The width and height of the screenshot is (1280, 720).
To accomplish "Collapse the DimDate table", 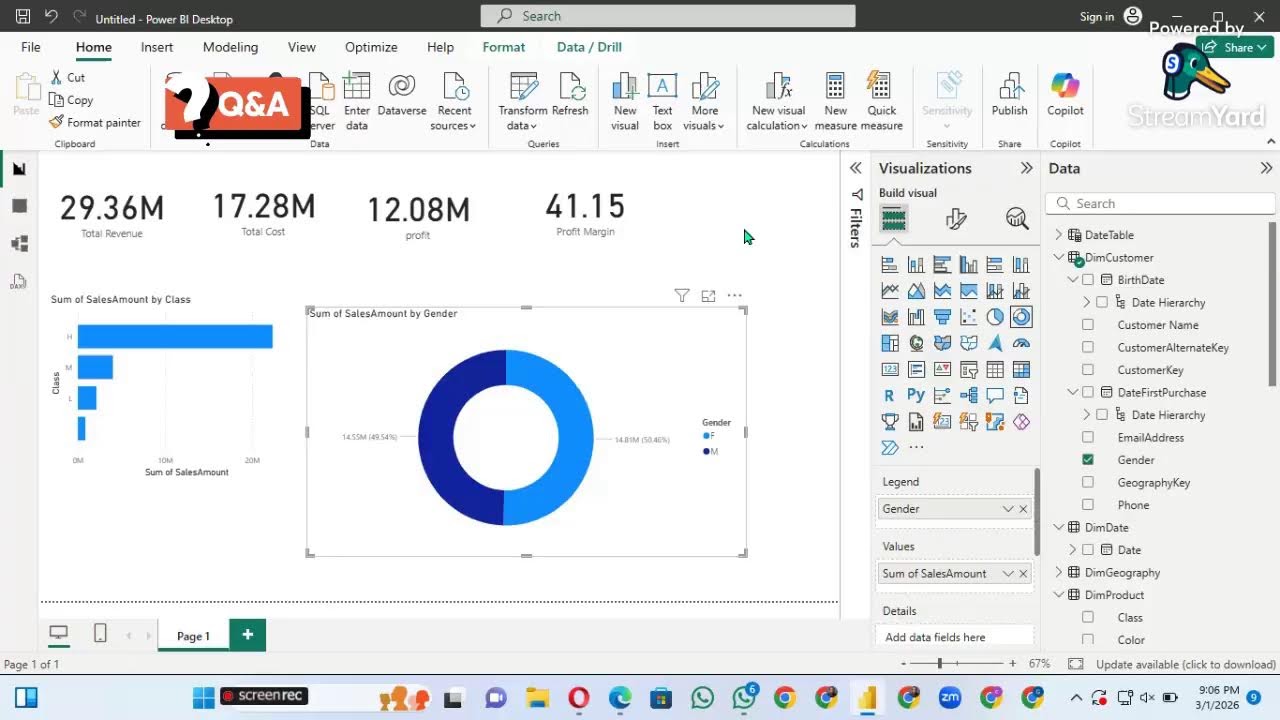I will [1059, 528].
